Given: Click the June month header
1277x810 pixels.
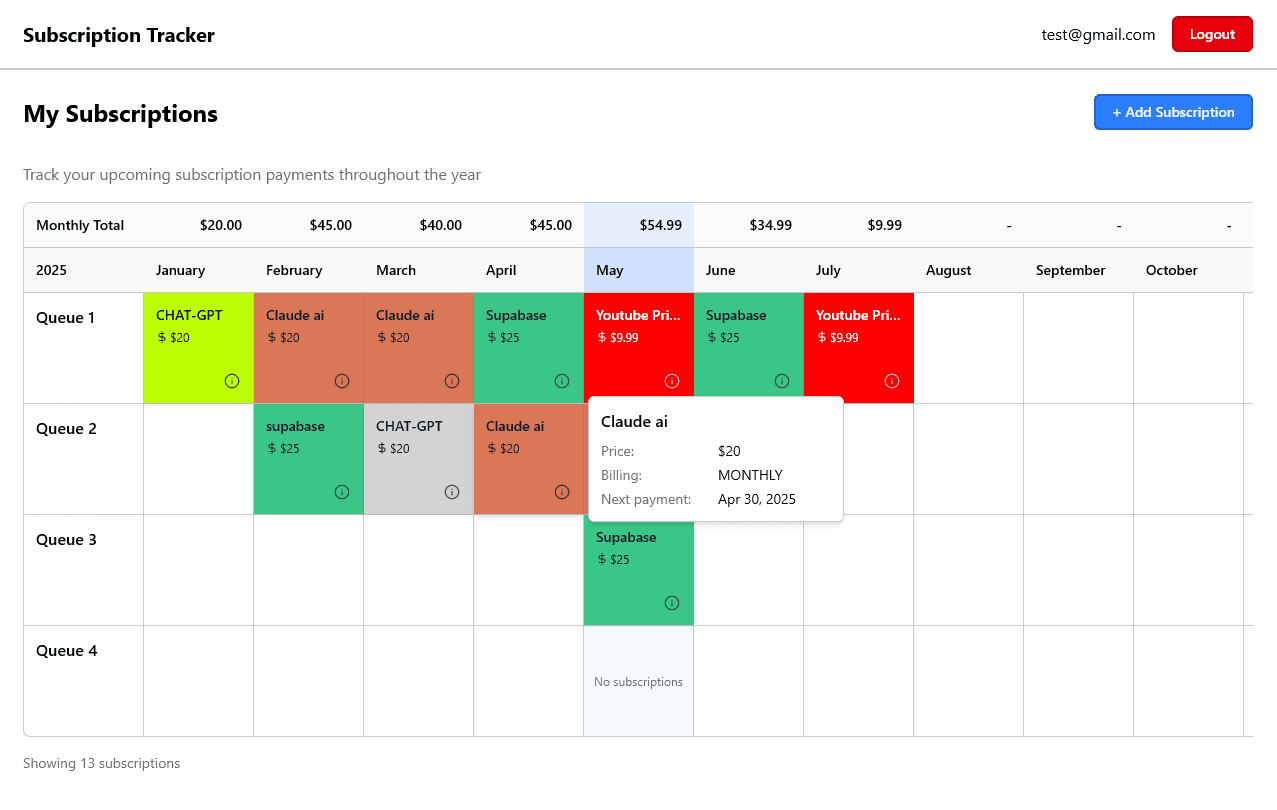Looking at the screenshot, I should coord(721,270).
